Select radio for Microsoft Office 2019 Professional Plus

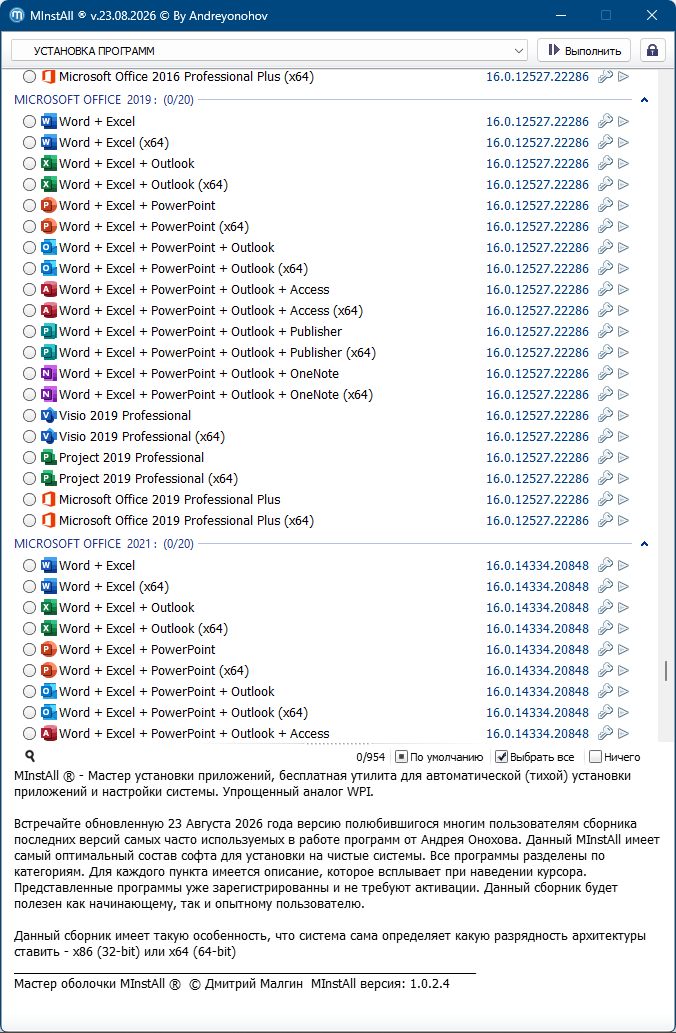(x=29, y=500)
